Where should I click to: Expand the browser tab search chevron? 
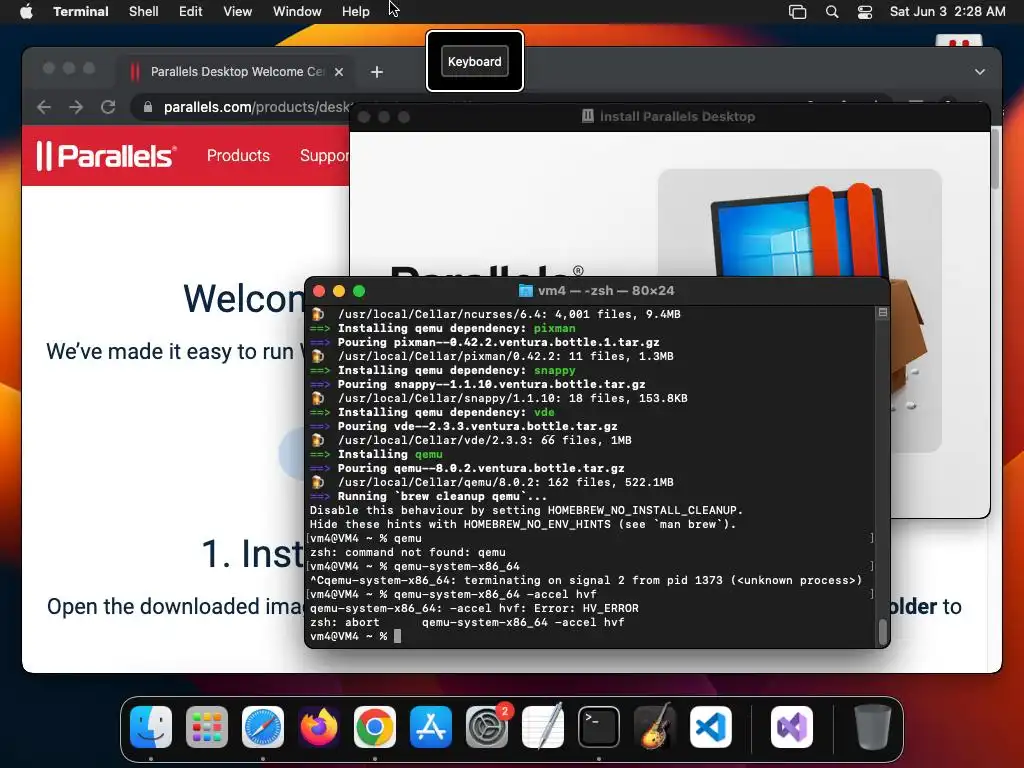click(x=980, y=72)
